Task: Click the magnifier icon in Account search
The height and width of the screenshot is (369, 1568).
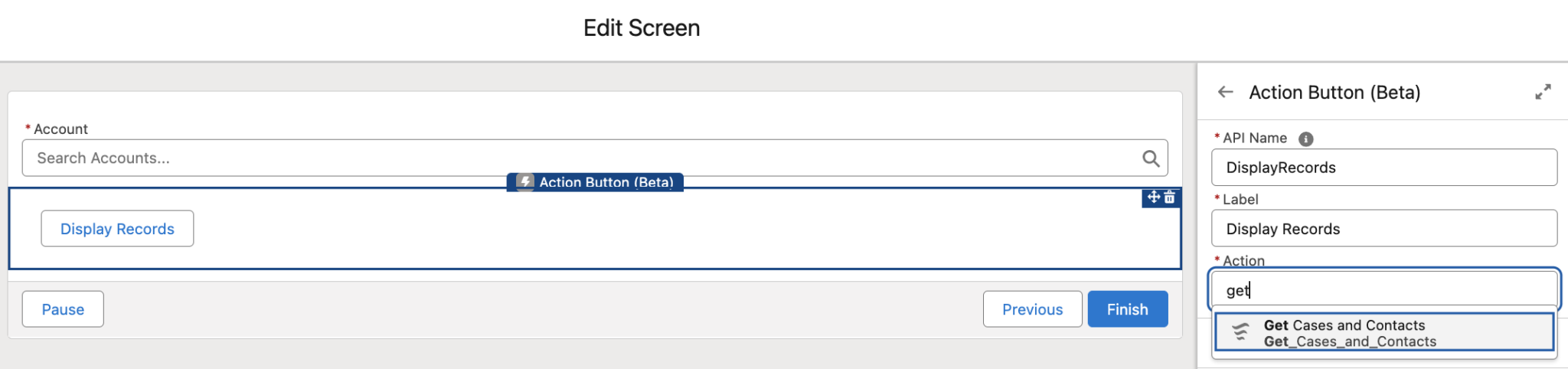Action: [x=1150, y=158]
